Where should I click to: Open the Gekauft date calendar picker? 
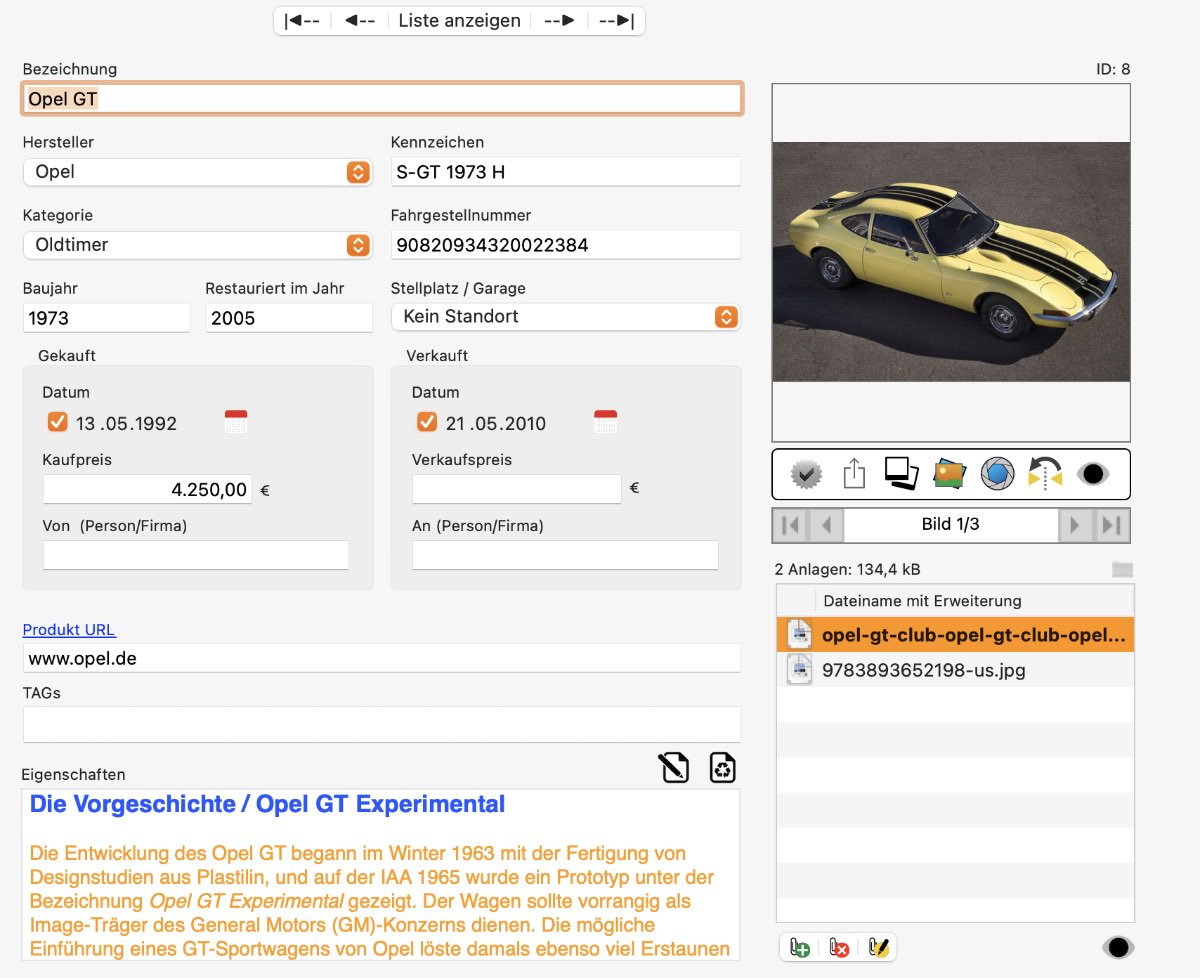tap(236, 422)
